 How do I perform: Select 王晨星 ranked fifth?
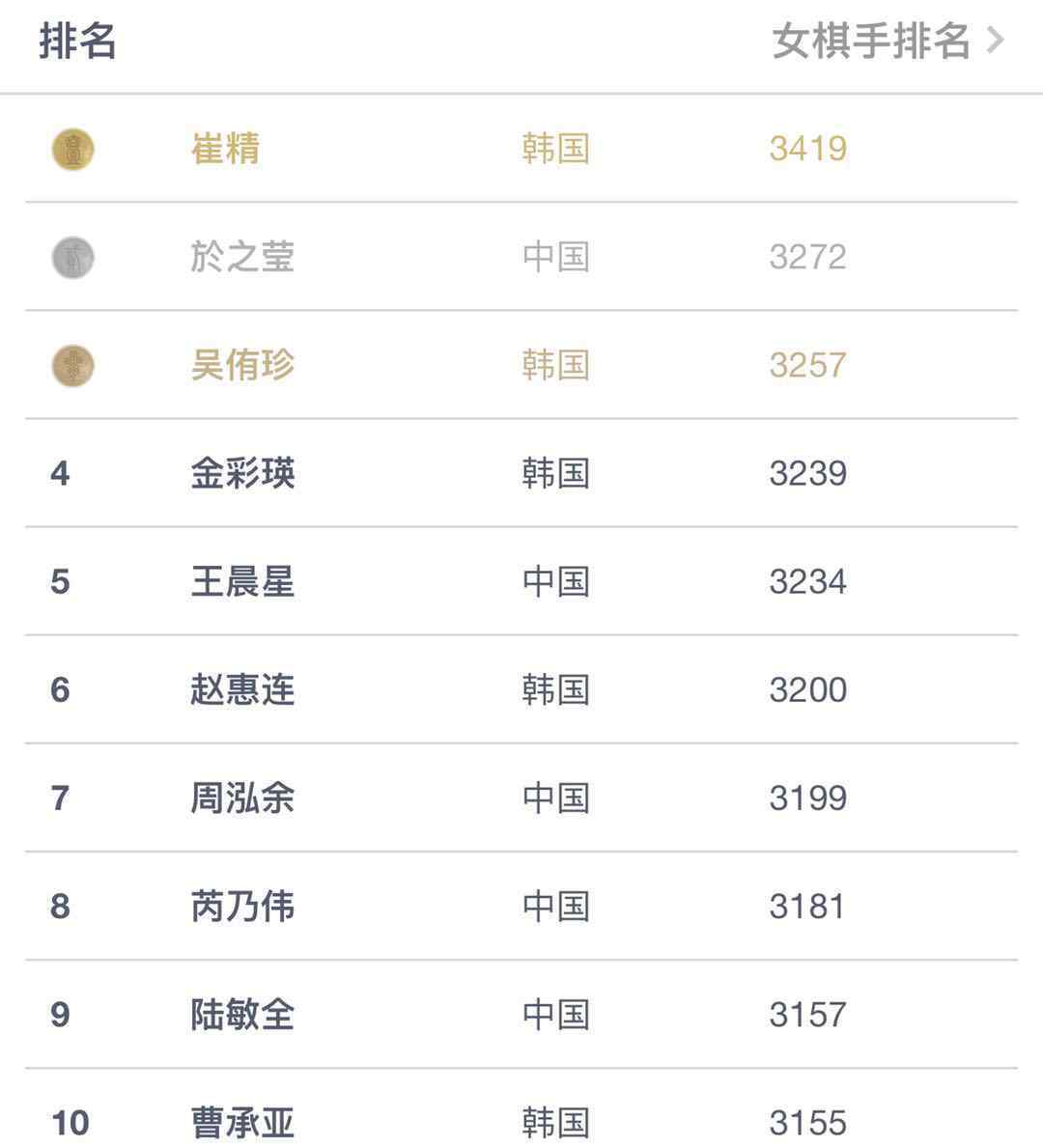click(x=242, y=582)
